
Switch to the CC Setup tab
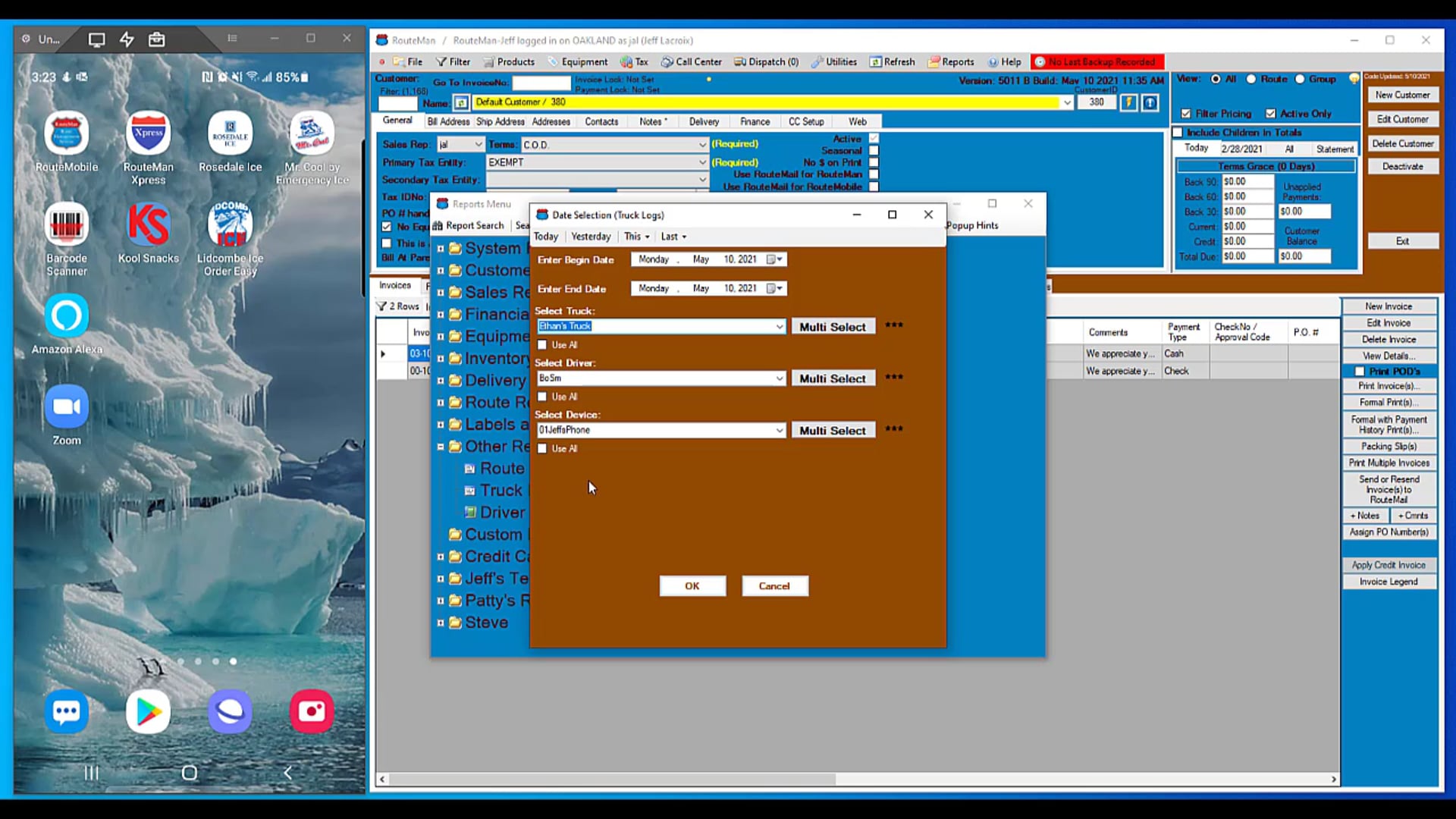[806, 121]
